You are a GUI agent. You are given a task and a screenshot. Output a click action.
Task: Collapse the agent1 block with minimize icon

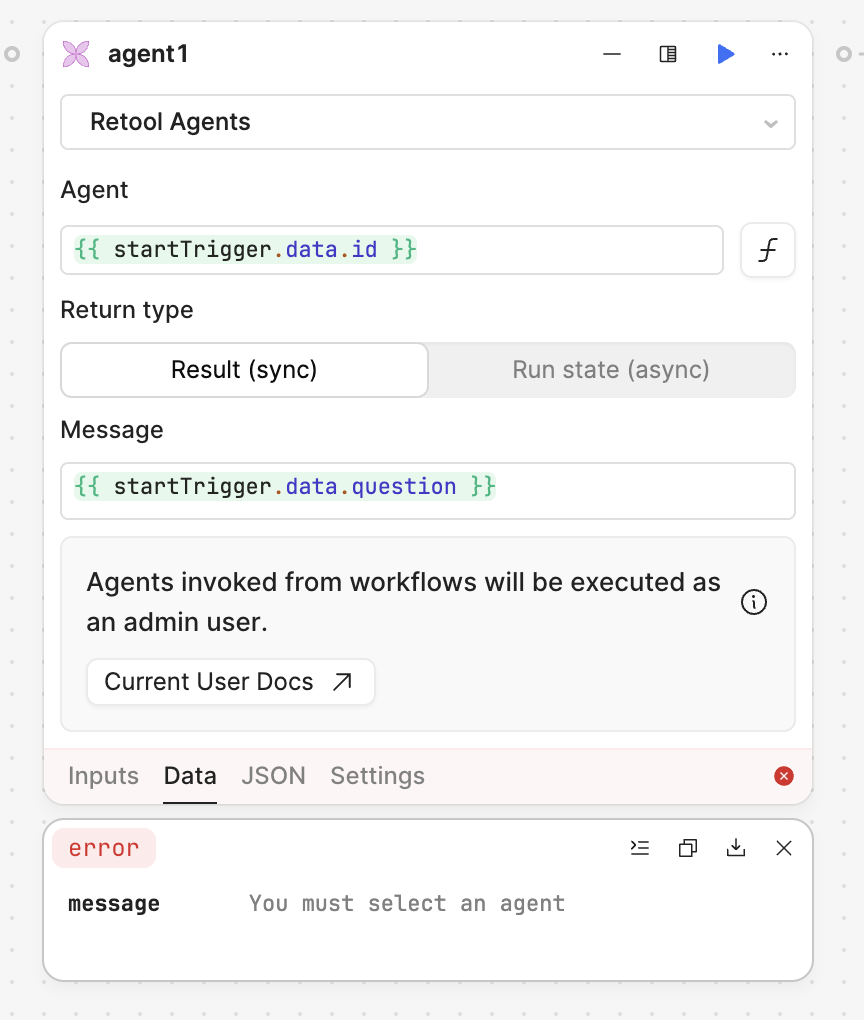(612, 54)
